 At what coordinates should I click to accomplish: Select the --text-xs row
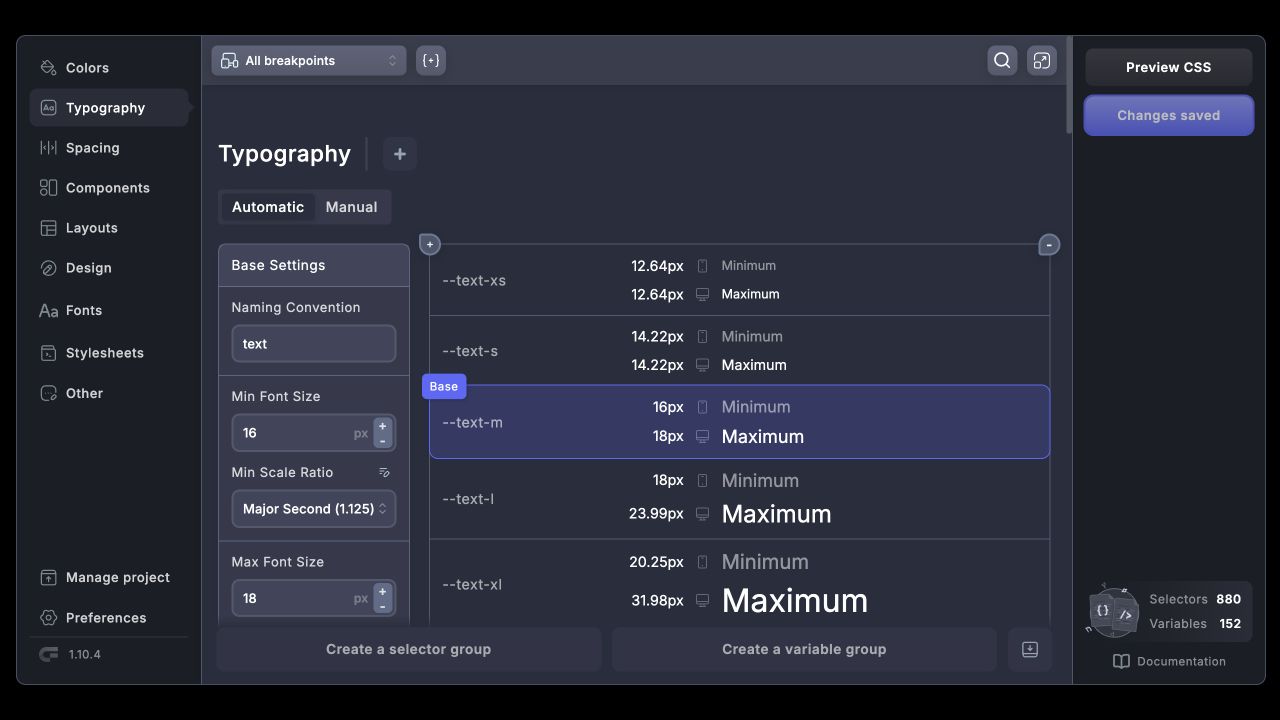740,281
